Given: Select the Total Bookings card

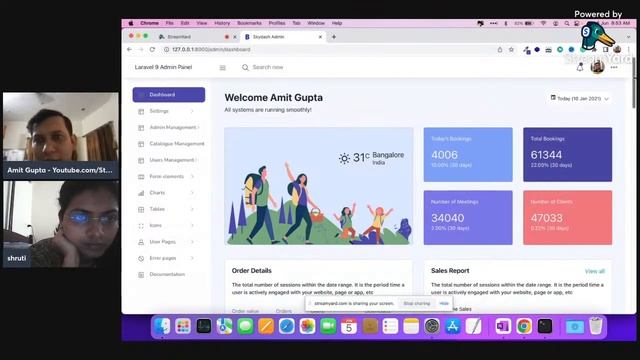Looking at the screenshot, I should [x=567, y=155].
